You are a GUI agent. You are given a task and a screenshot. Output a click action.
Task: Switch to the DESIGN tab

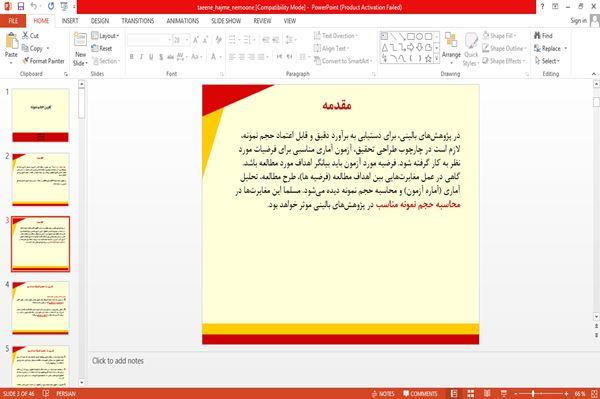click(100, 21)
